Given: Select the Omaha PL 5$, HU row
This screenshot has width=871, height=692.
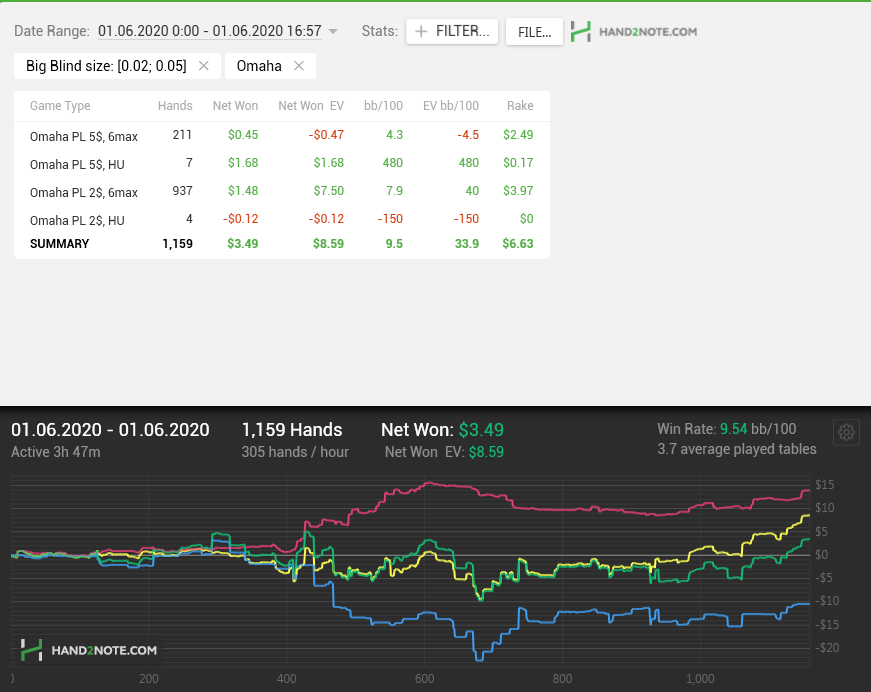Looking at the screenshot, I should point(282,163).
